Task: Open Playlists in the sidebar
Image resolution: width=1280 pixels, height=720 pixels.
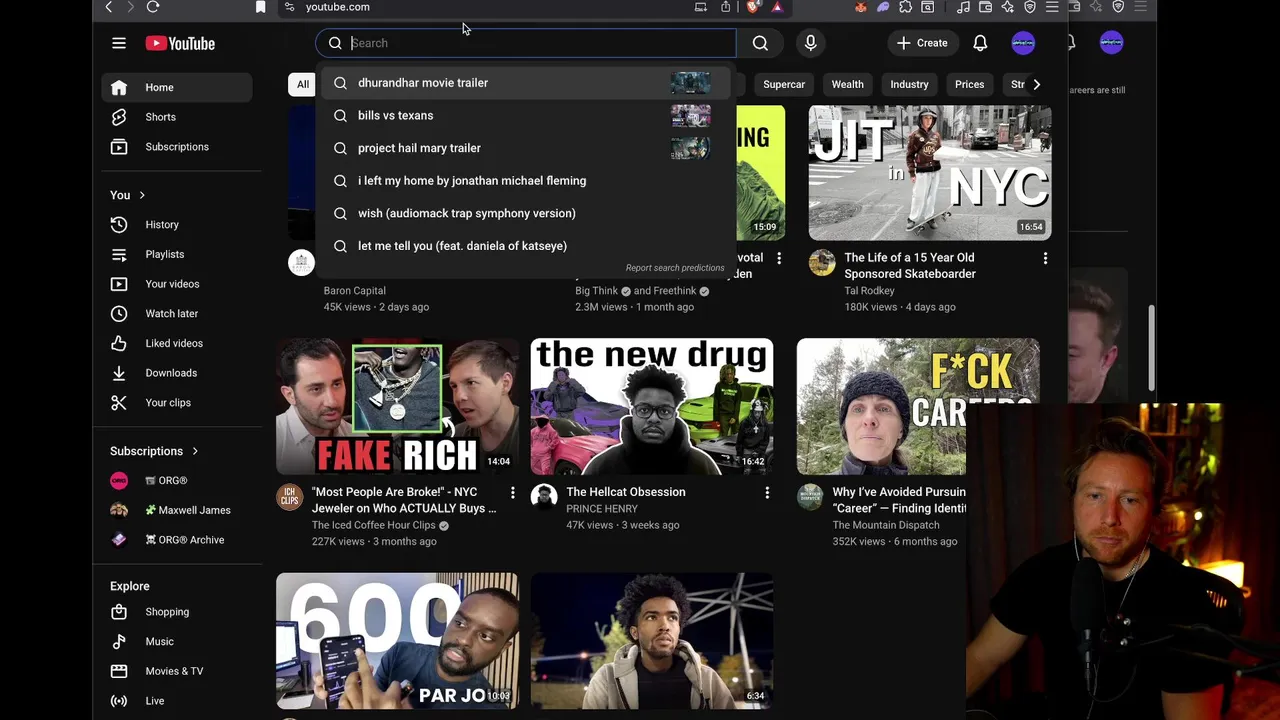Action: pyautogui.click(x=177, y=254)
